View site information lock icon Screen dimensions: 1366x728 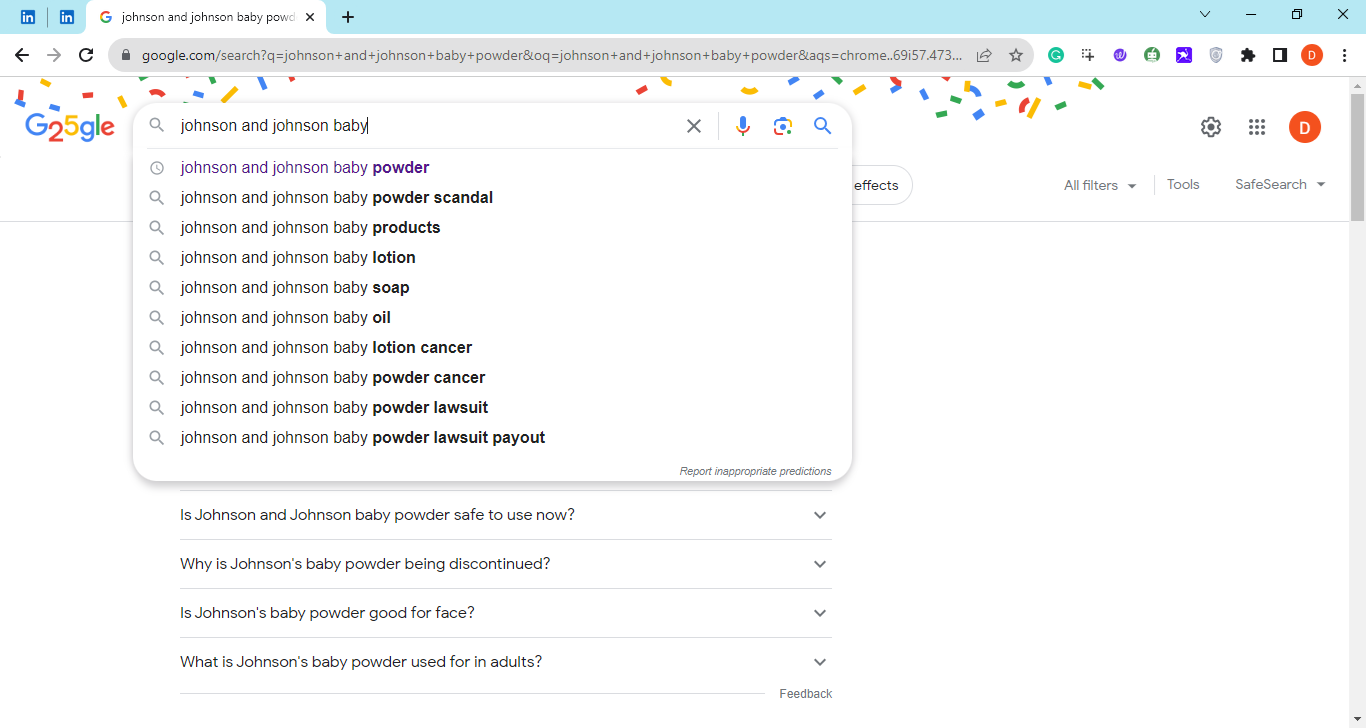(x=126, y=55)
